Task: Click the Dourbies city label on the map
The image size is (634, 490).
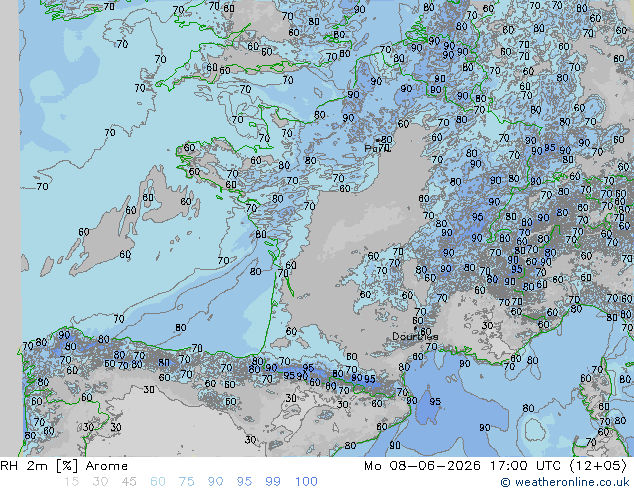Action: point(415,336)
